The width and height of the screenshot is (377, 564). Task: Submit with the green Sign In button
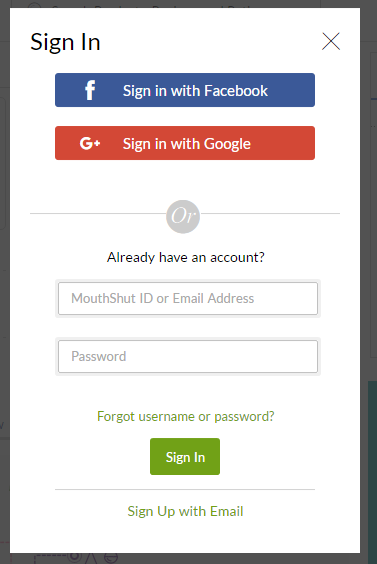pyautogui.click(x=185, y=456)
